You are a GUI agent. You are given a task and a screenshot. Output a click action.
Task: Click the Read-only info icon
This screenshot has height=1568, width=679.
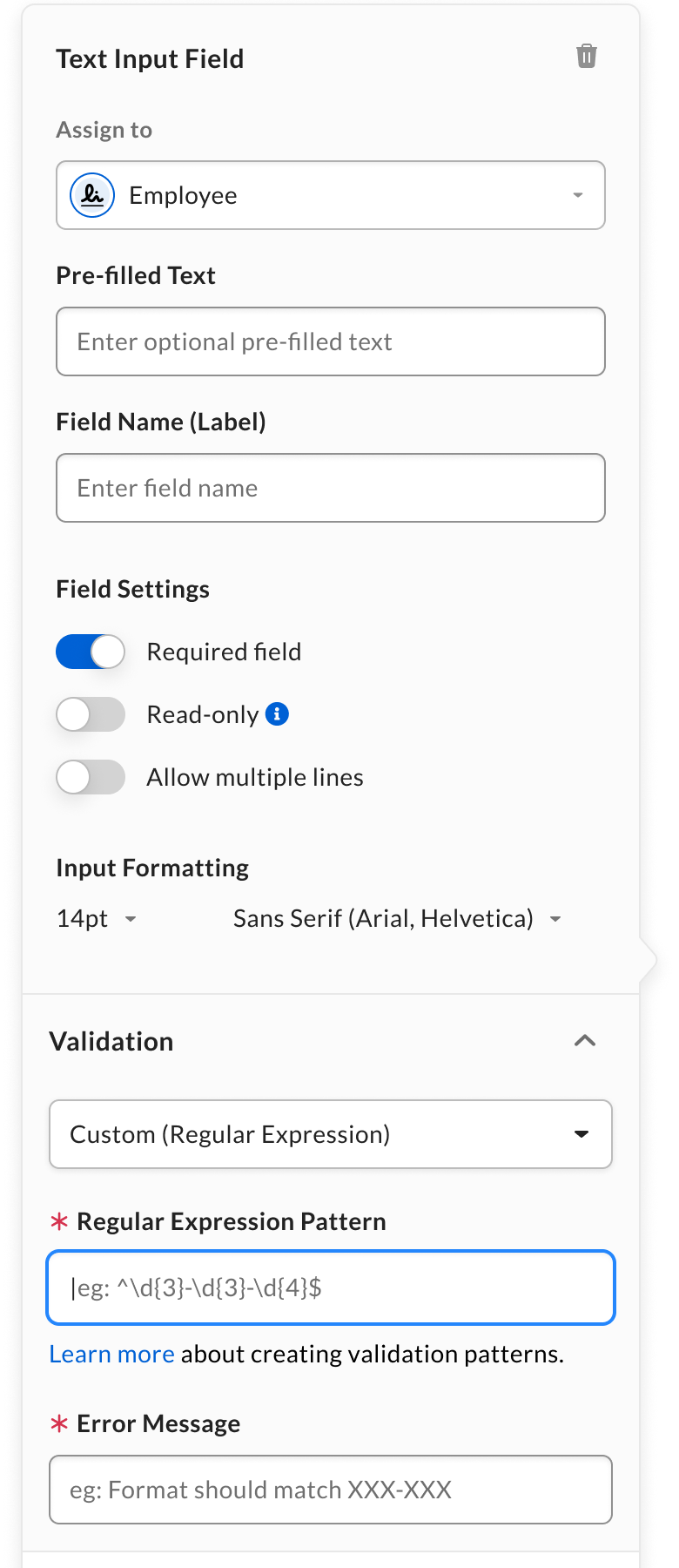click(277, 714)
